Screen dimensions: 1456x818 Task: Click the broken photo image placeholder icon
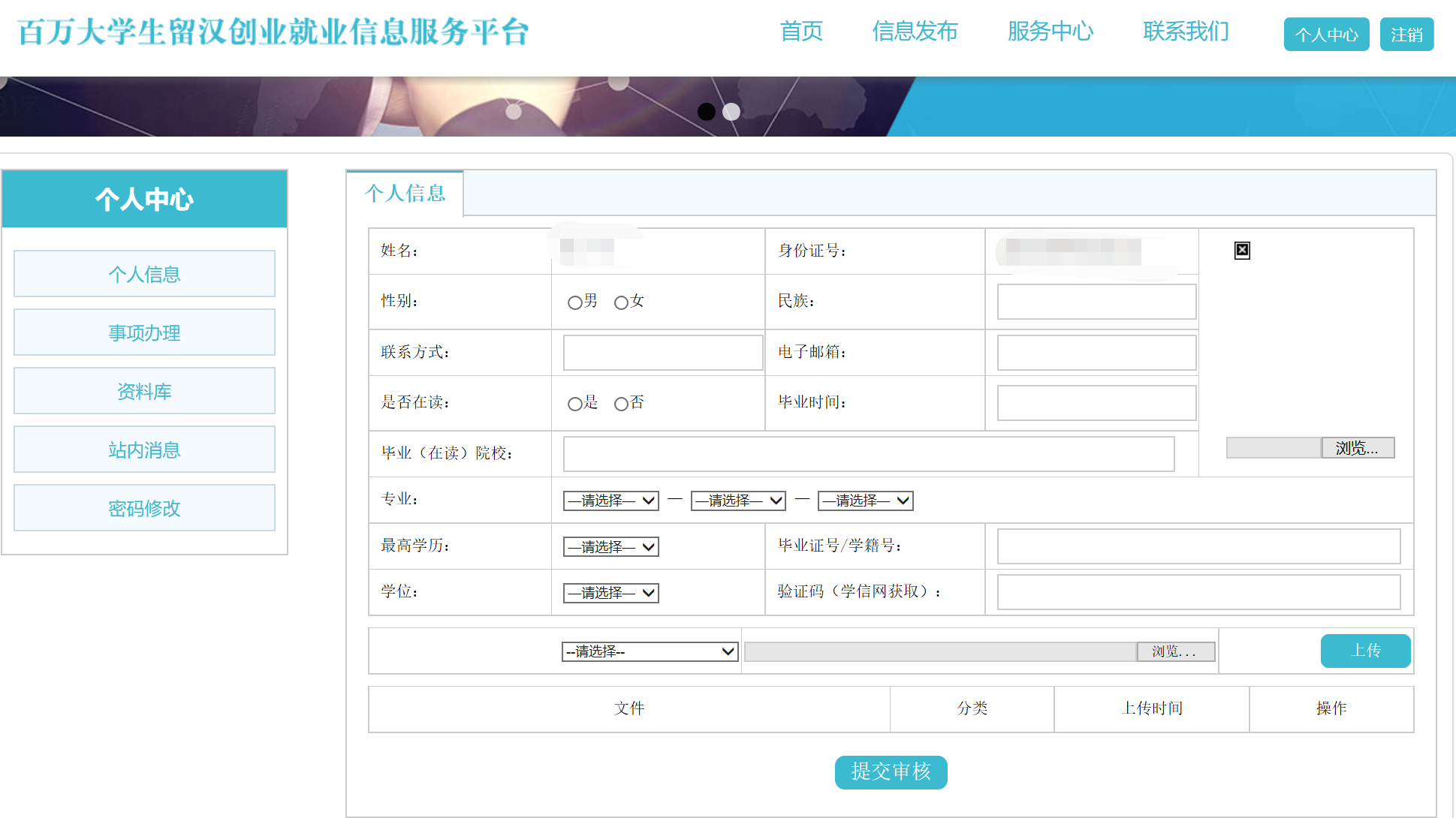(1242, 251)
